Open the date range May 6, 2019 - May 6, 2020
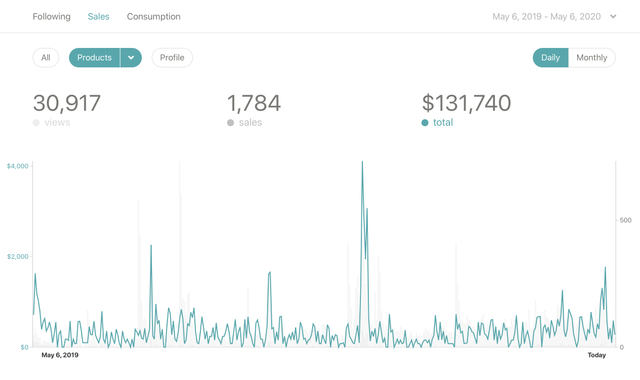 [x=547, y=17]
